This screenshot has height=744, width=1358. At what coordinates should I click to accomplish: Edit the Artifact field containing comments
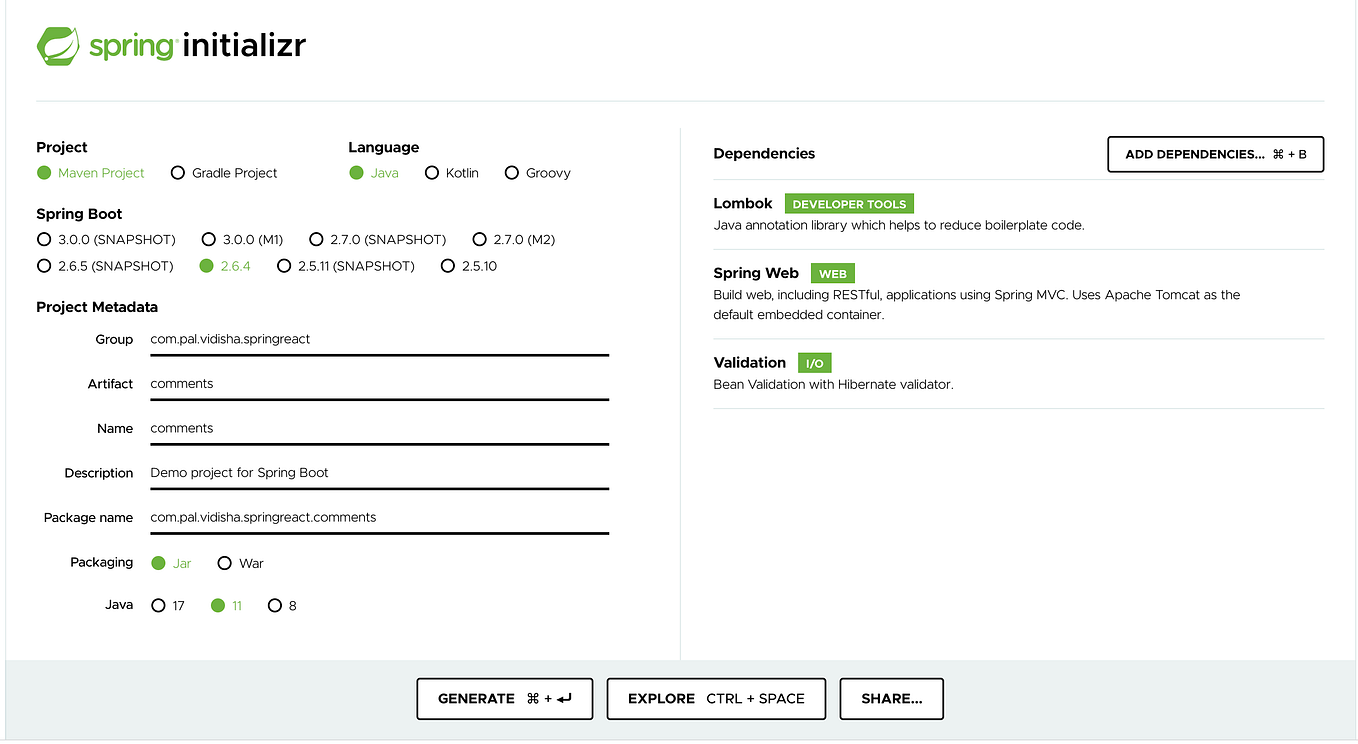(x=380, y=383)
